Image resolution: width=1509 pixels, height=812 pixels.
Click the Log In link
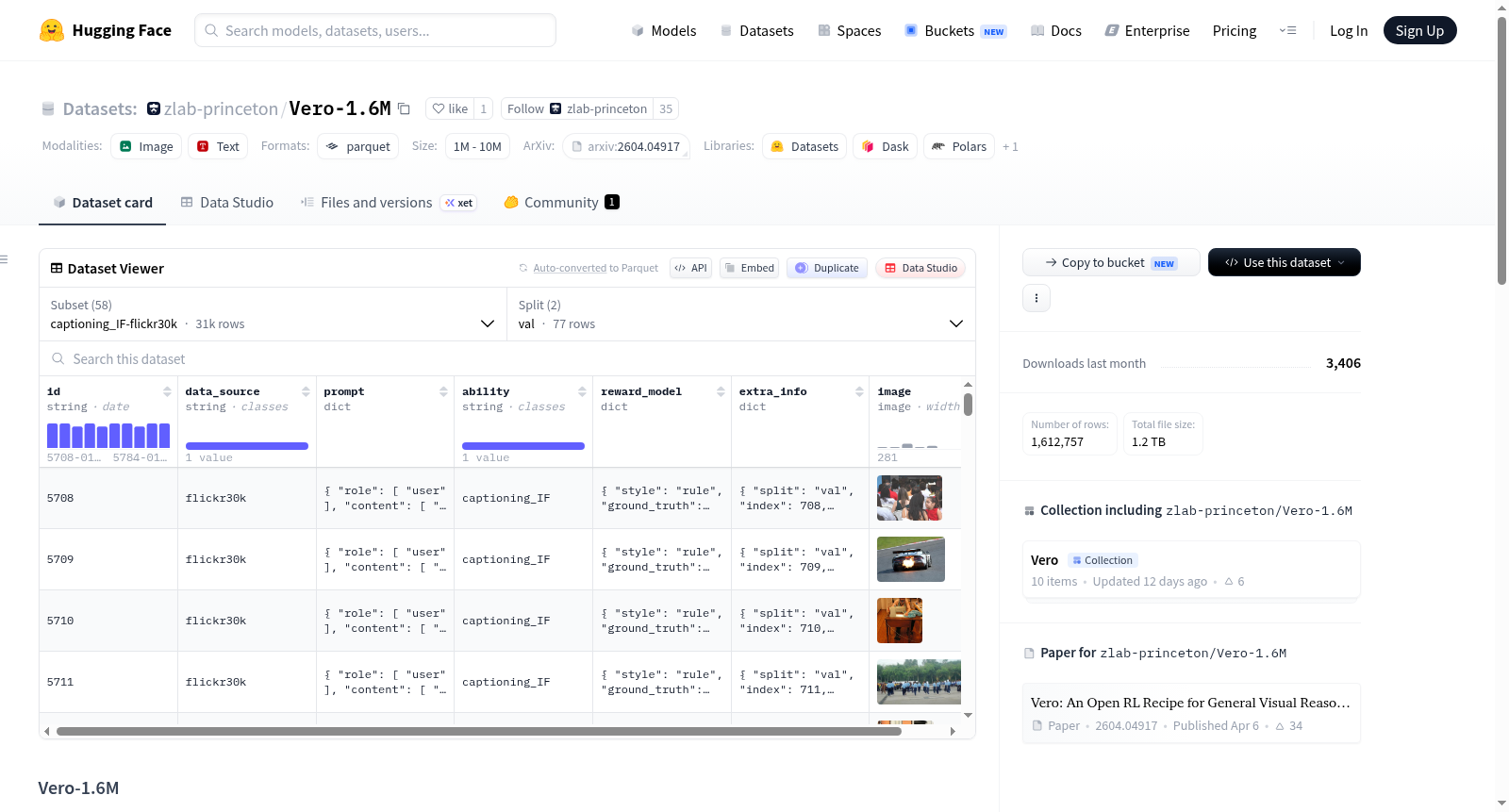[1349, 30]
